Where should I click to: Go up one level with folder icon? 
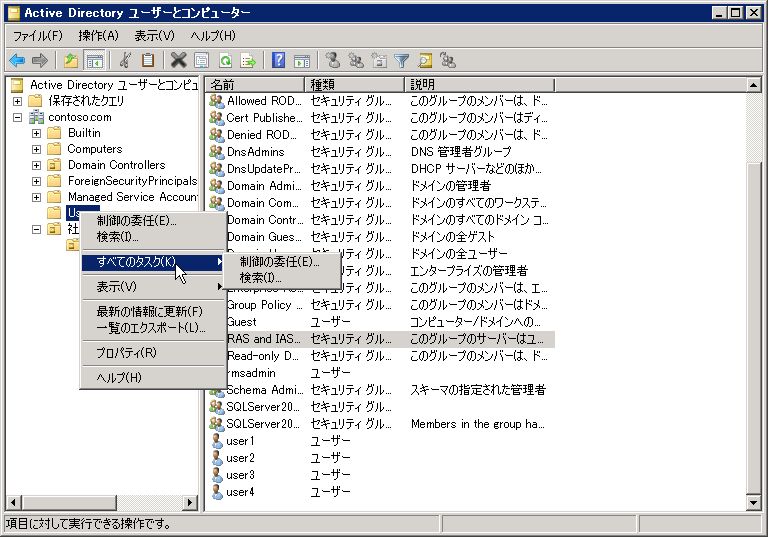point(72,61)
